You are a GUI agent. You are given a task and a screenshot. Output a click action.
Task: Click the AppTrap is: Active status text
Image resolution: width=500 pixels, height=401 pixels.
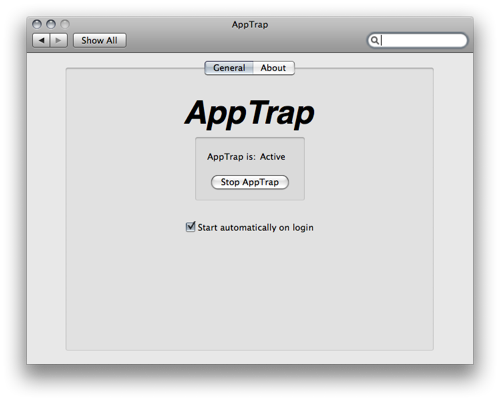[x=246, y=157]
